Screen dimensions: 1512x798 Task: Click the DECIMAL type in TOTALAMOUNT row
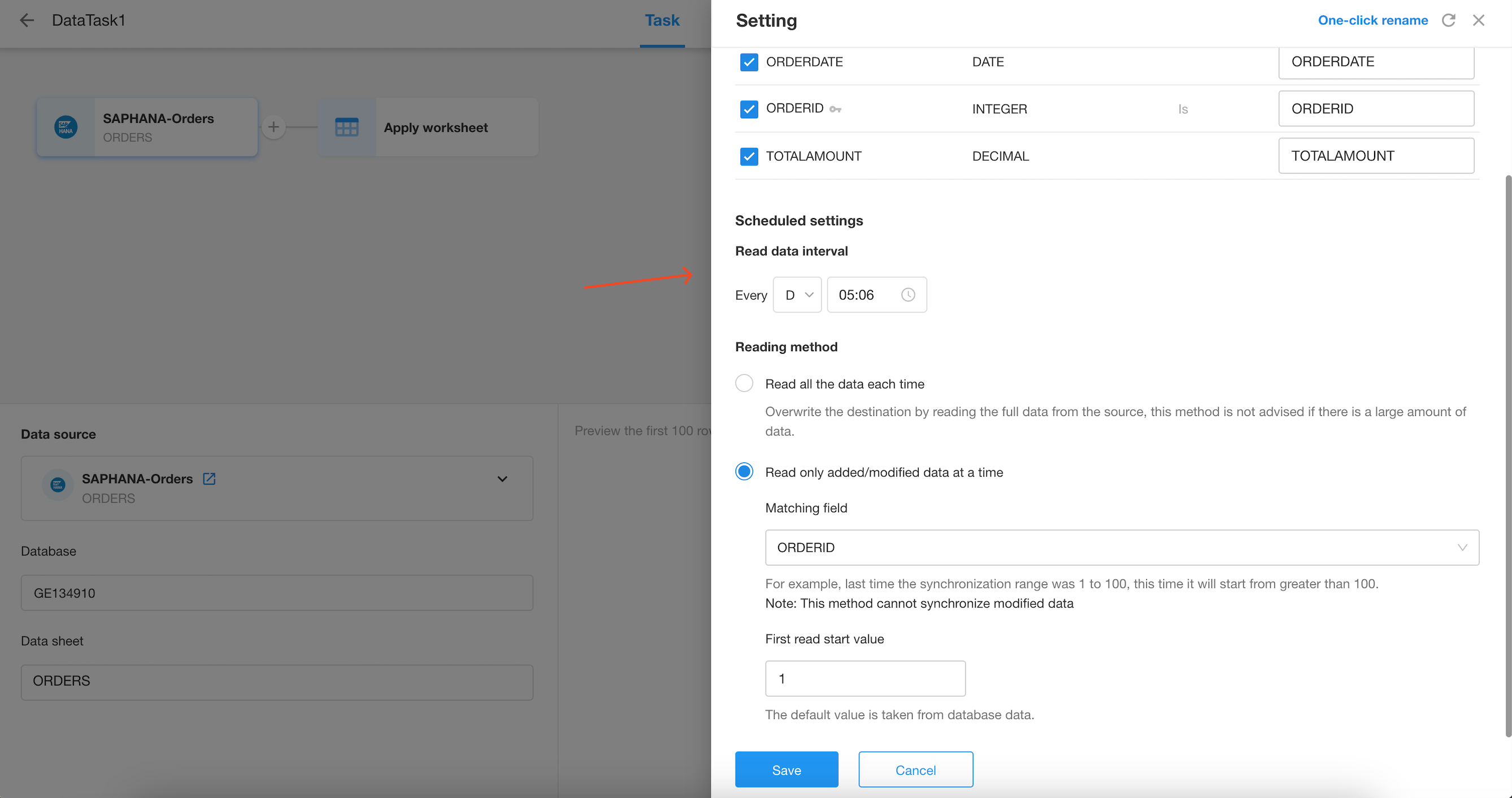1000,156
